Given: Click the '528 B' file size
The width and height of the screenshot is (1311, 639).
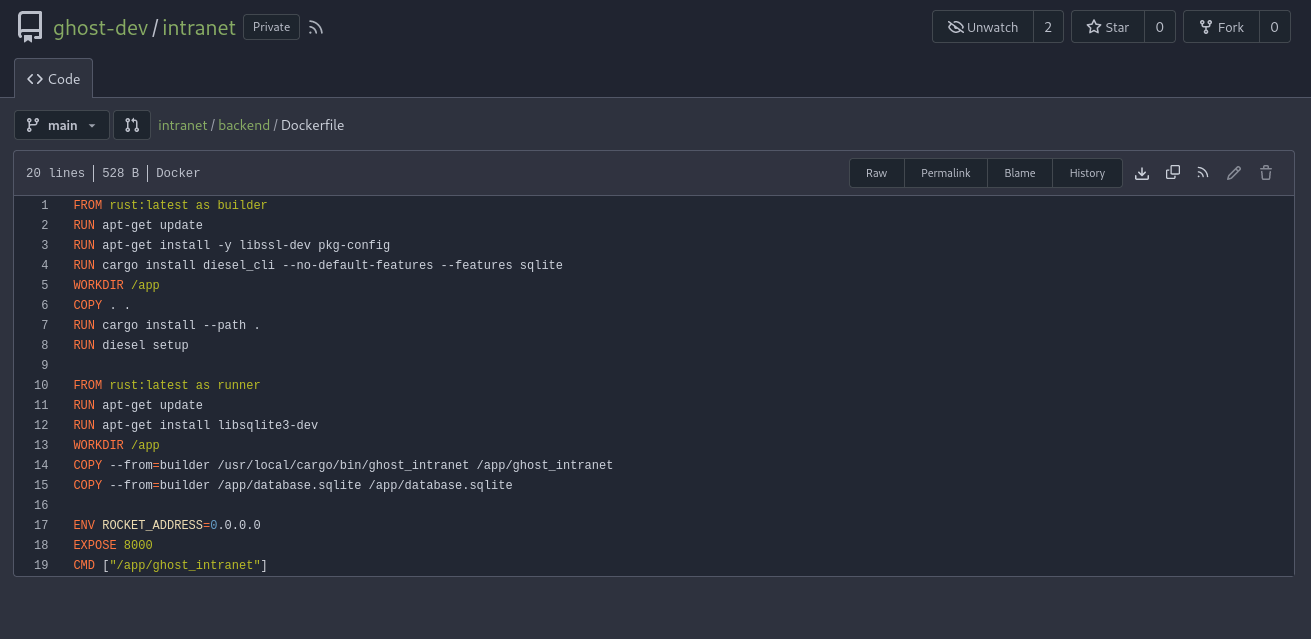Looking at the screenshot, I should click(120, 173).
